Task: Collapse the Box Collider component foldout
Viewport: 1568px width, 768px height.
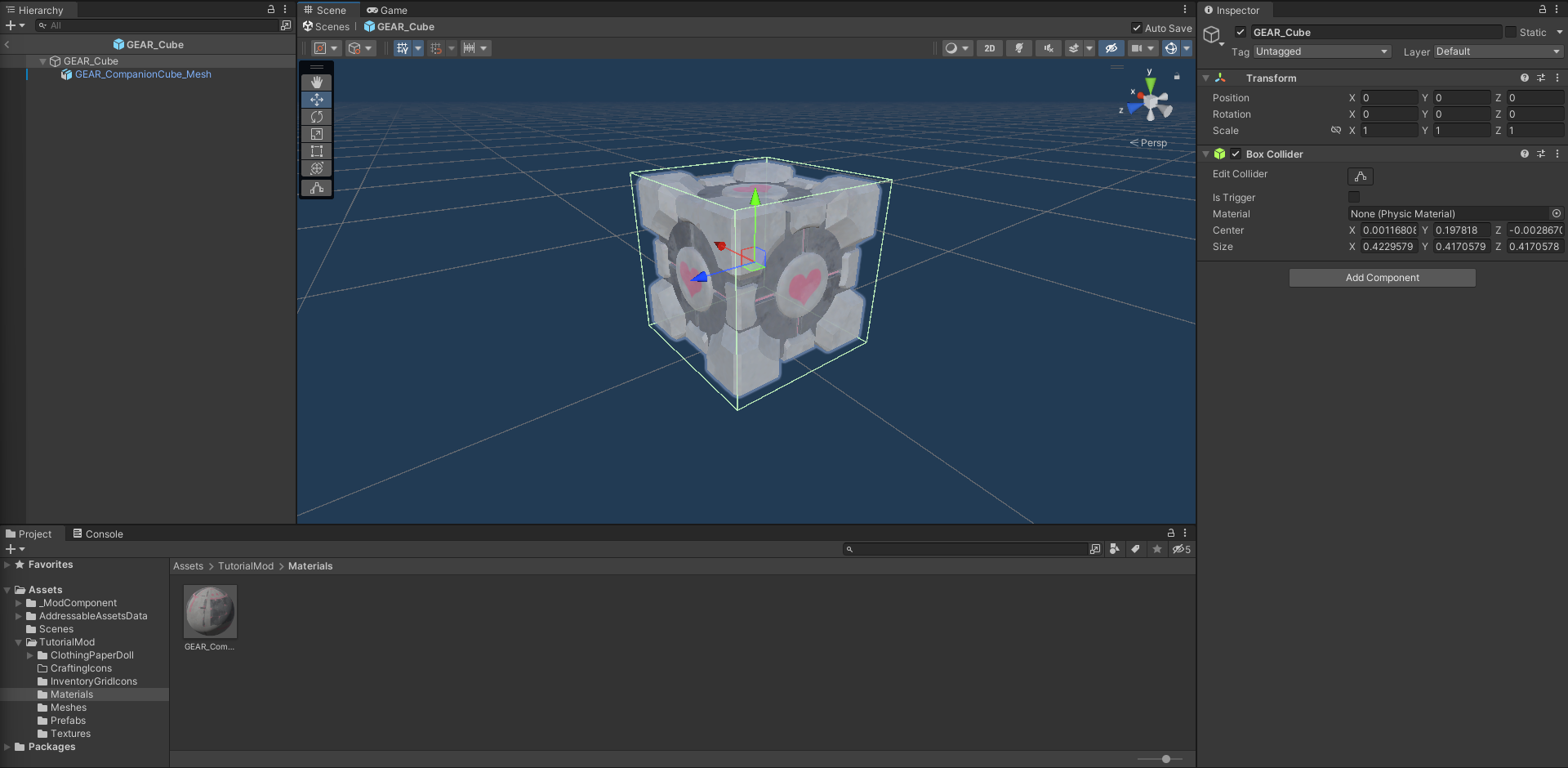Action: 1205,154
